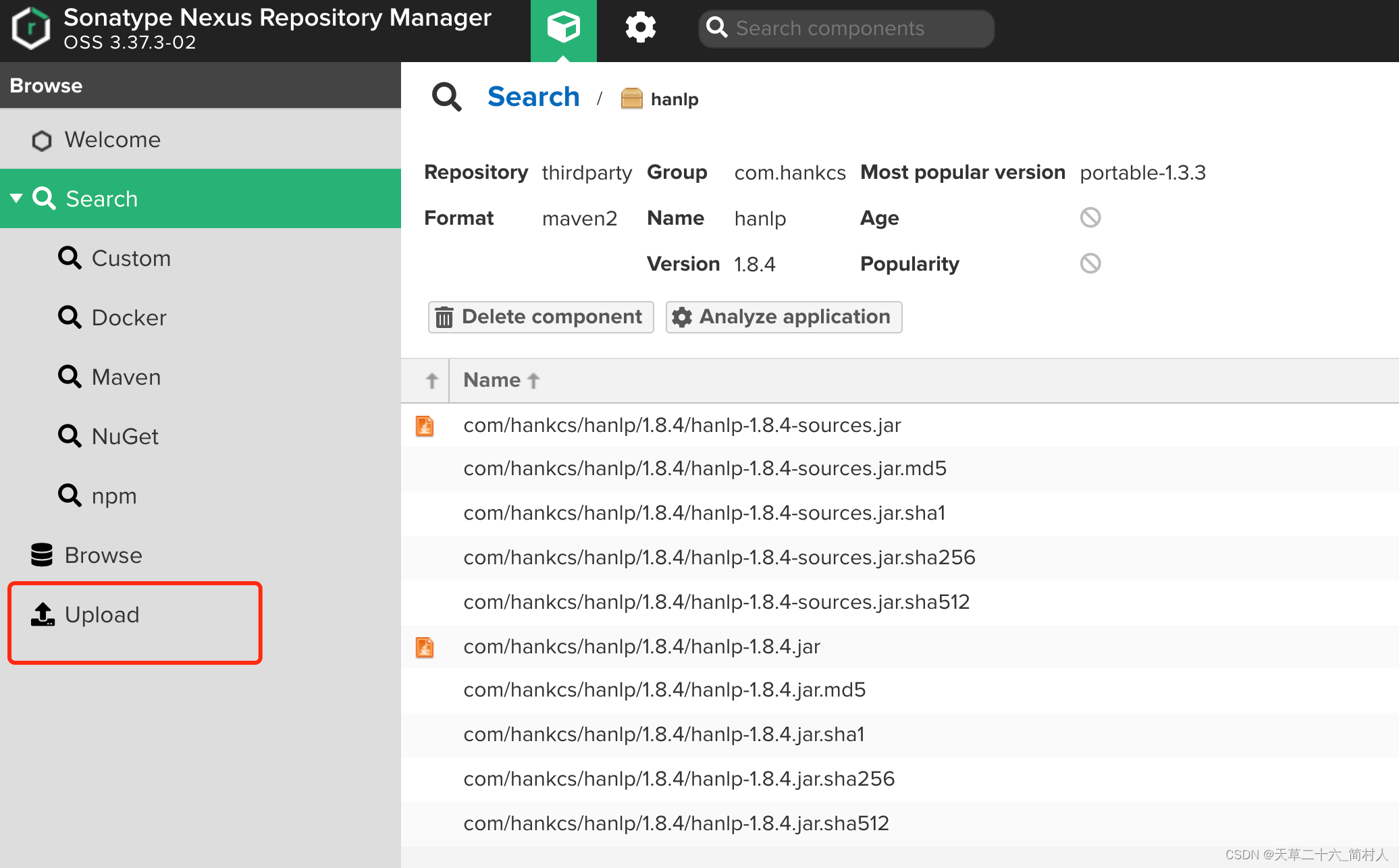
Task: Click the Upload tray icon
Action: click(43, 614)
